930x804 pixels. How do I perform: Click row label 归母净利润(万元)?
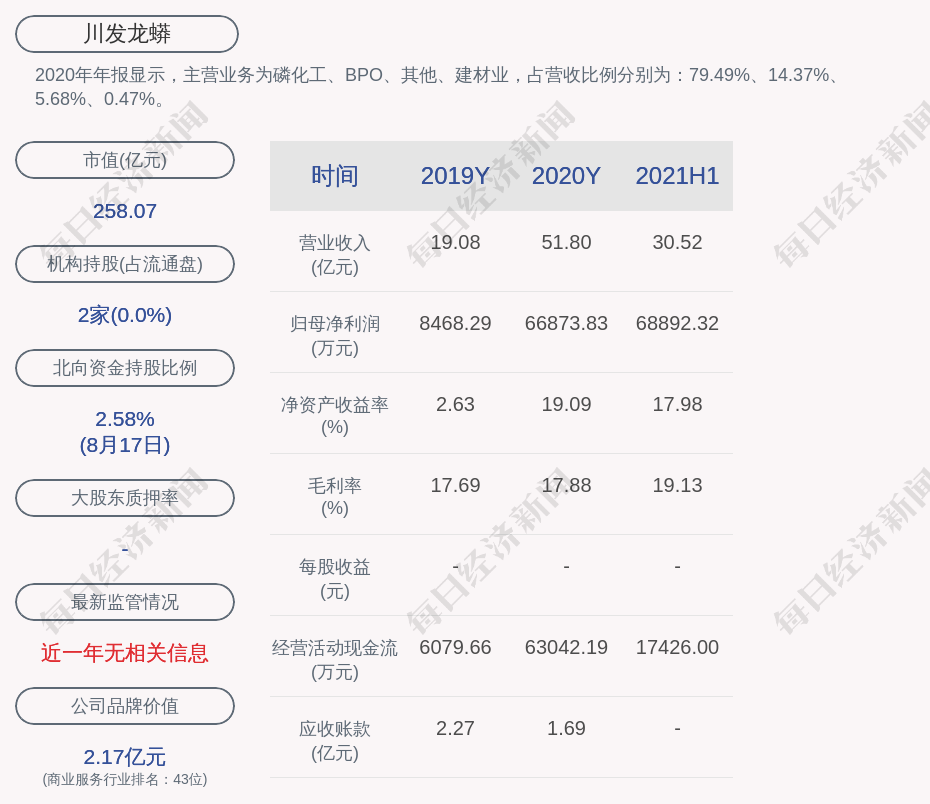(335, 336)
